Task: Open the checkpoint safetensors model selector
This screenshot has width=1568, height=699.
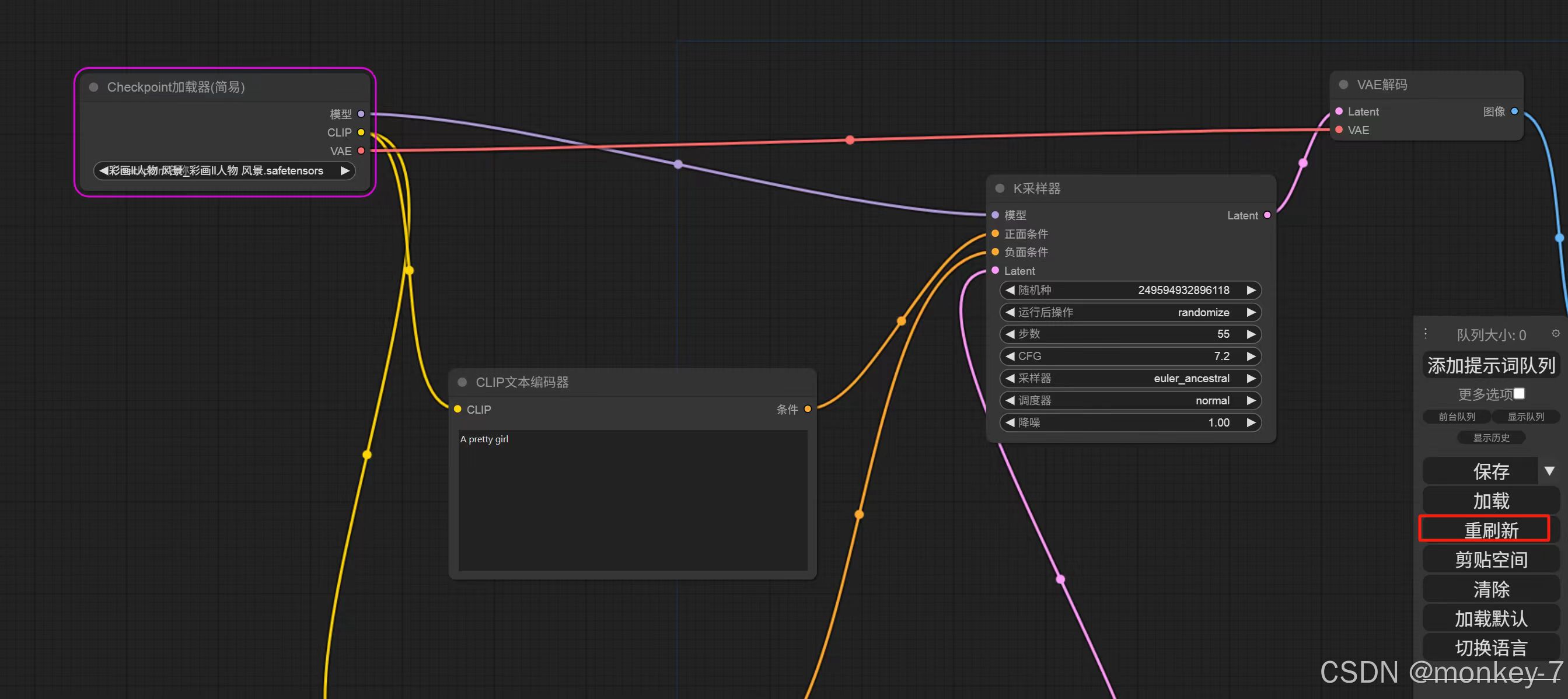Action: click(x=224, y=171)
